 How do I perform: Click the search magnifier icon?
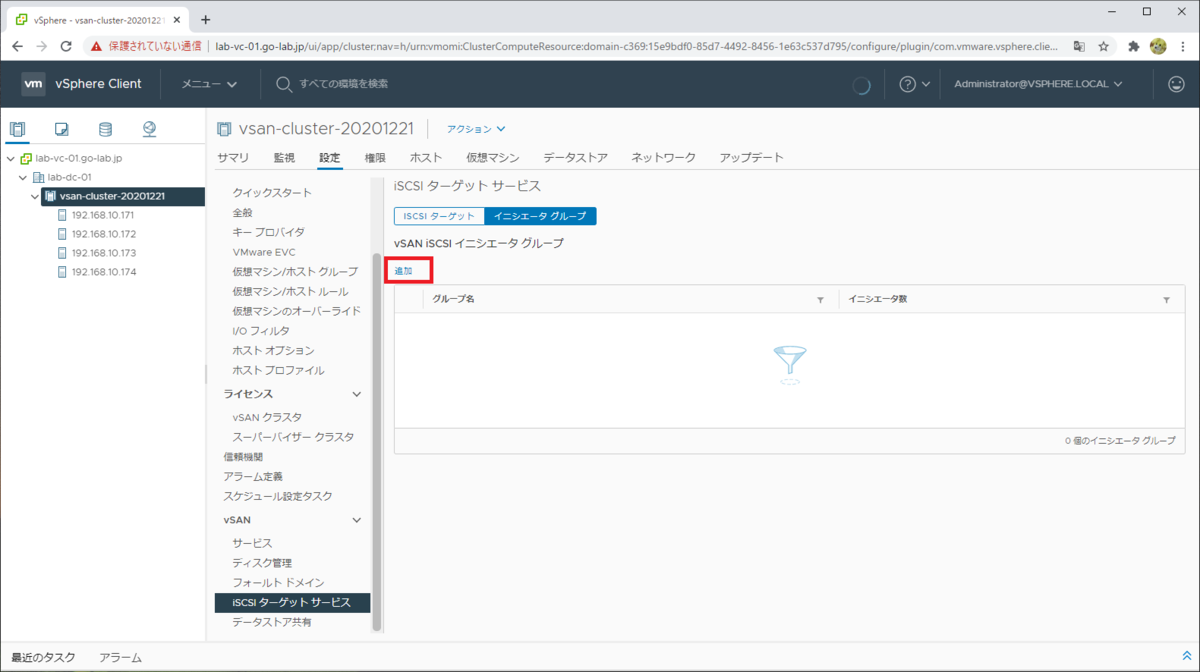[x=284, y=84]
